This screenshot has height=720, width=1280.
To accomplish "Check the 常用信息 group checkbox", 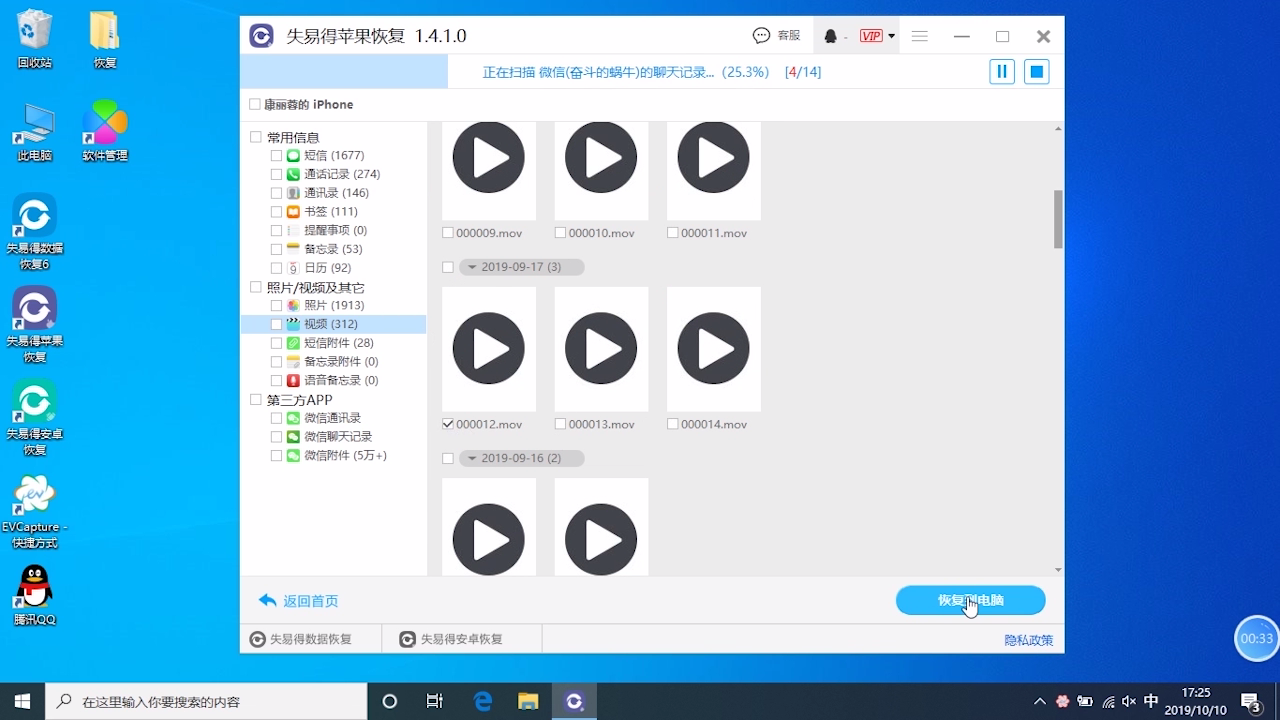I will click(x=256, y=137).
